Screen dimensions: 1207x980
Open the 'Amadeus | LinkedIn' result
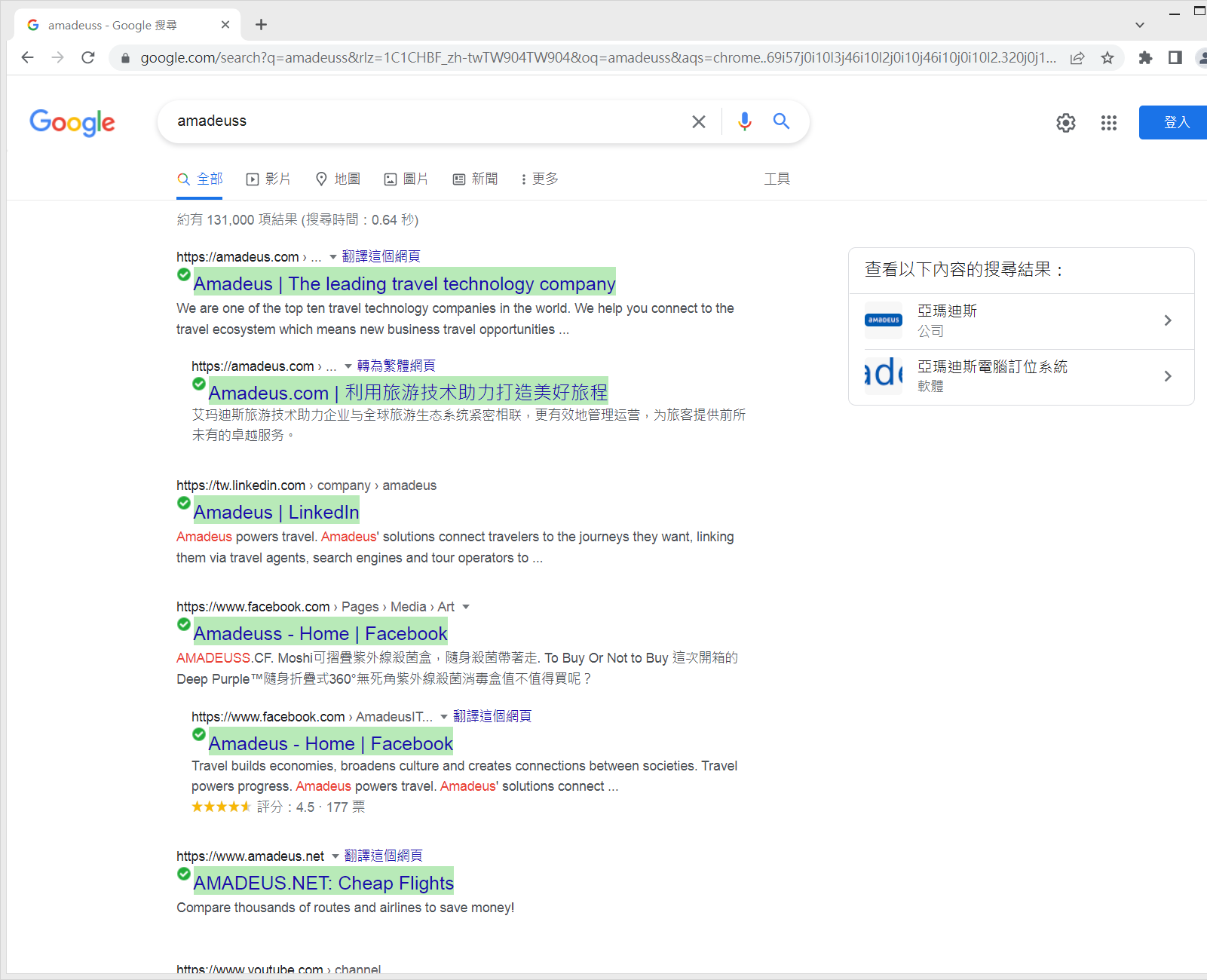click(276, 512)
